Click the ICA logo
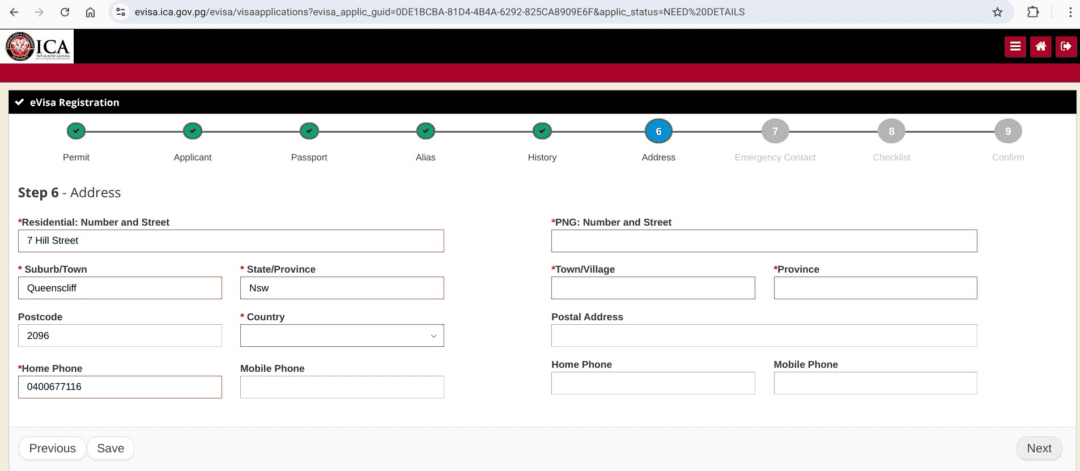 38,47
